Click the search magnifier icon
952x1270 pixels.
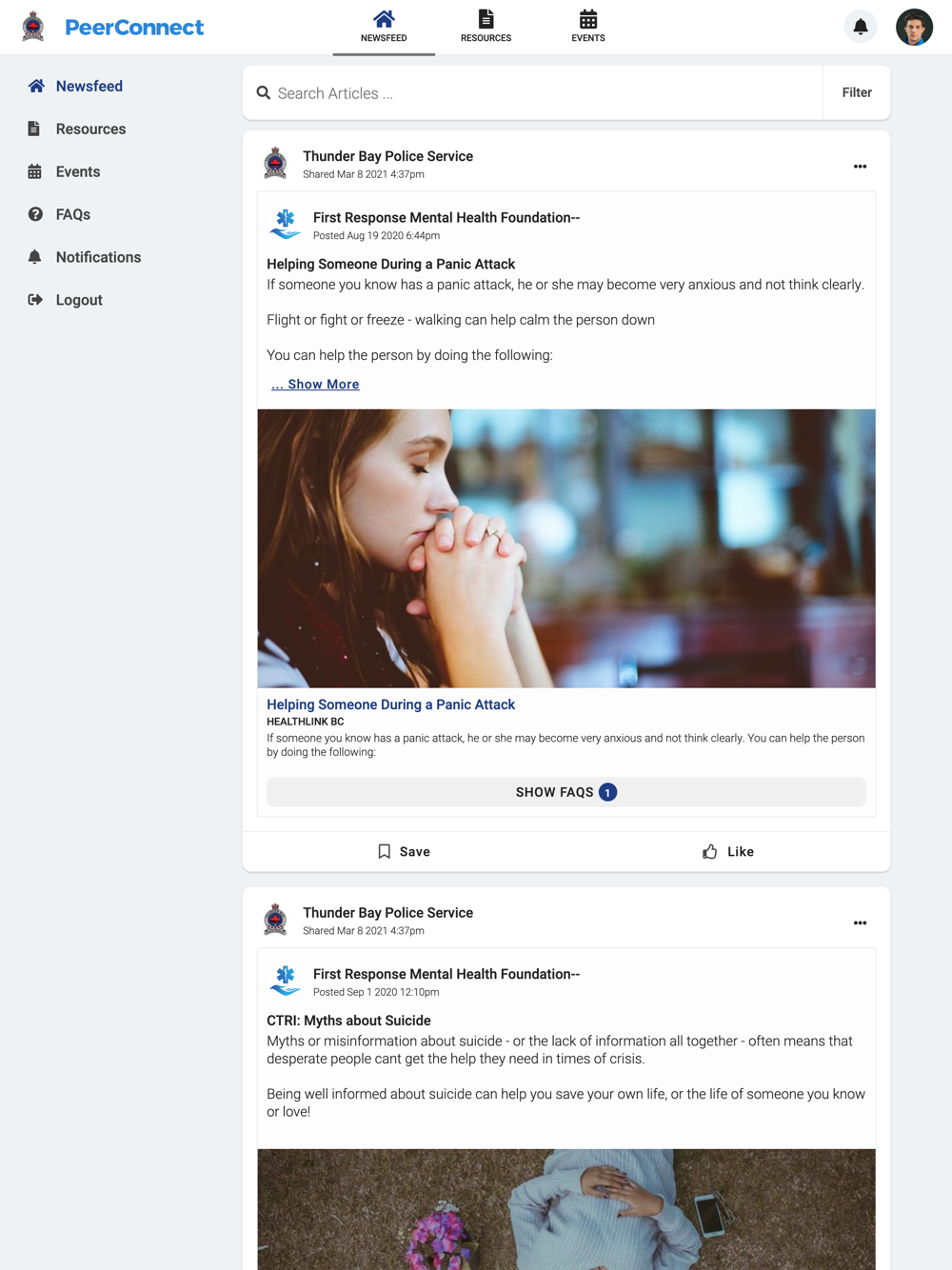[264, 93]
